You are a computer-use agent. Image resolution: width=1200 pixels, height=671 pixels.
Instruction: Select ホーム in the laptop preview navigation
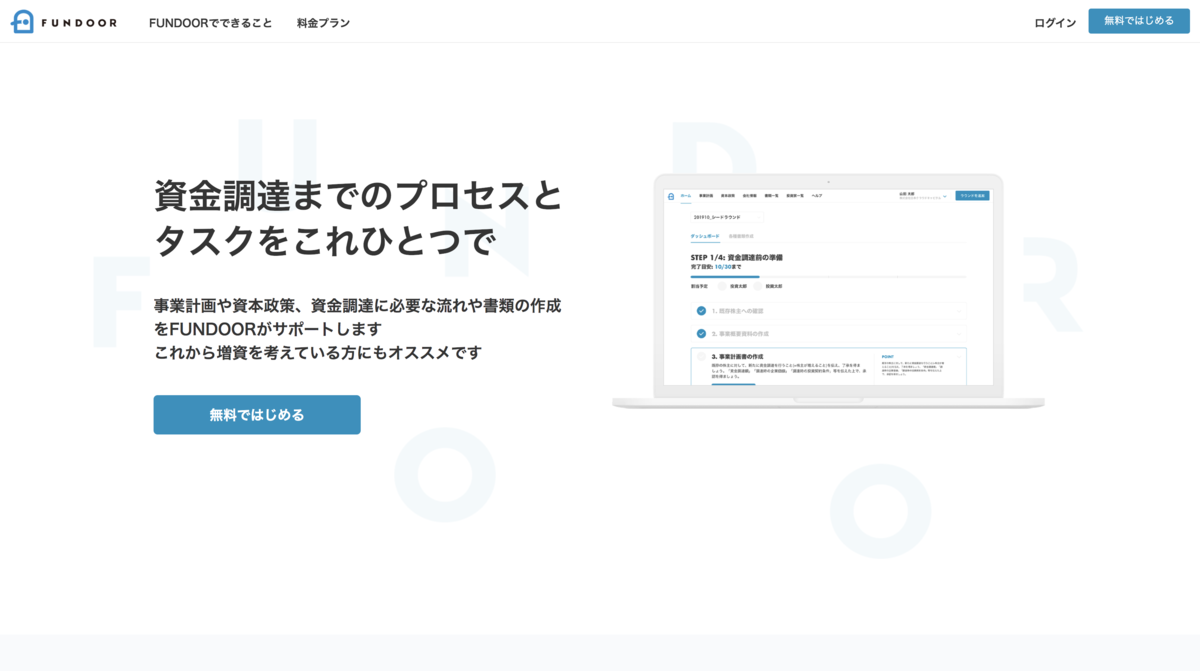(x=686, y=196)
